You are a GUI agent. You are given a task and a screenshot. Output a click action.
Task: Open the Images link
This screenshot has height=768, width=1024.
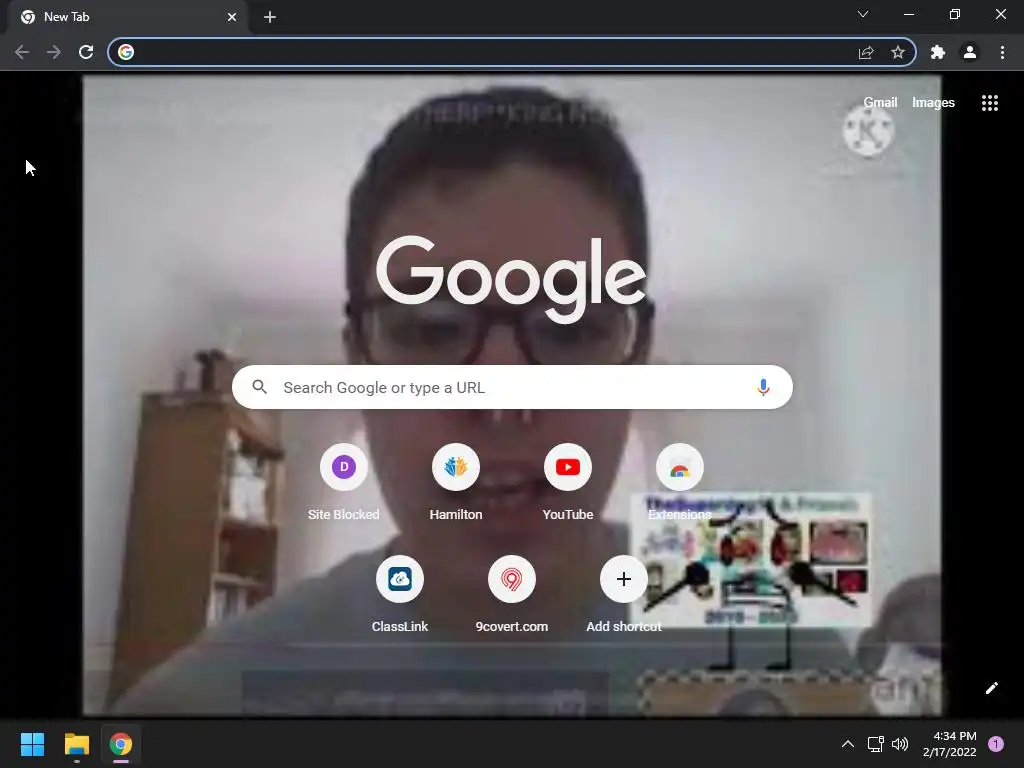point(933,103)
